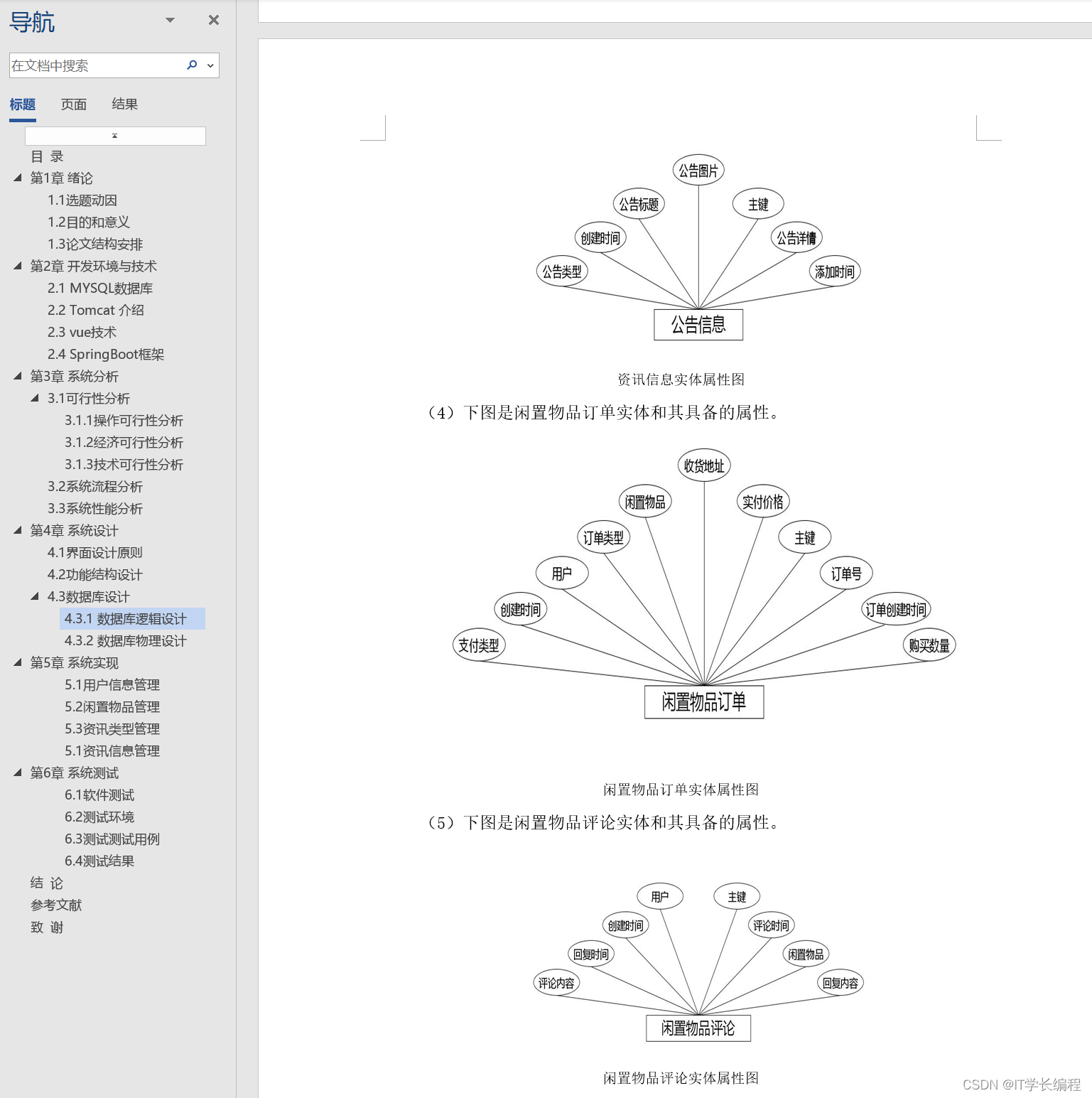This screenshot has width=1092, height=1098.
Task: Open heading 2.3 vue技术
Action: pos(82,333)
